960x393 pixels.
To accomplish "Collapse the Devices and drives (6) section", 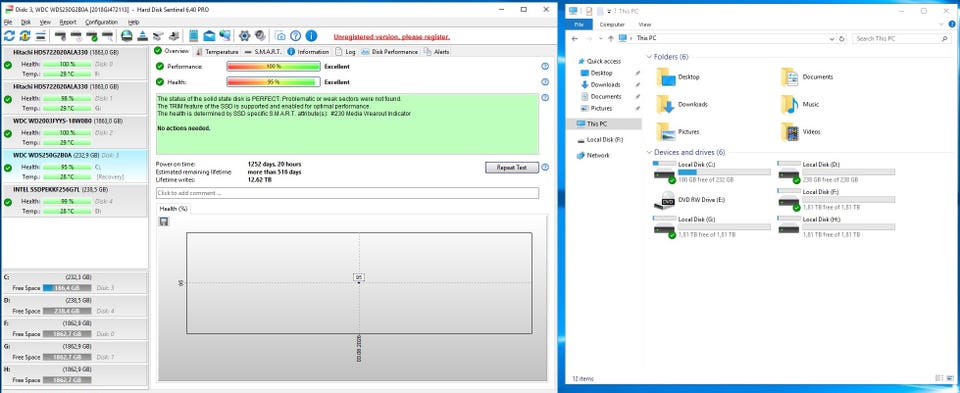I will 649,152.
